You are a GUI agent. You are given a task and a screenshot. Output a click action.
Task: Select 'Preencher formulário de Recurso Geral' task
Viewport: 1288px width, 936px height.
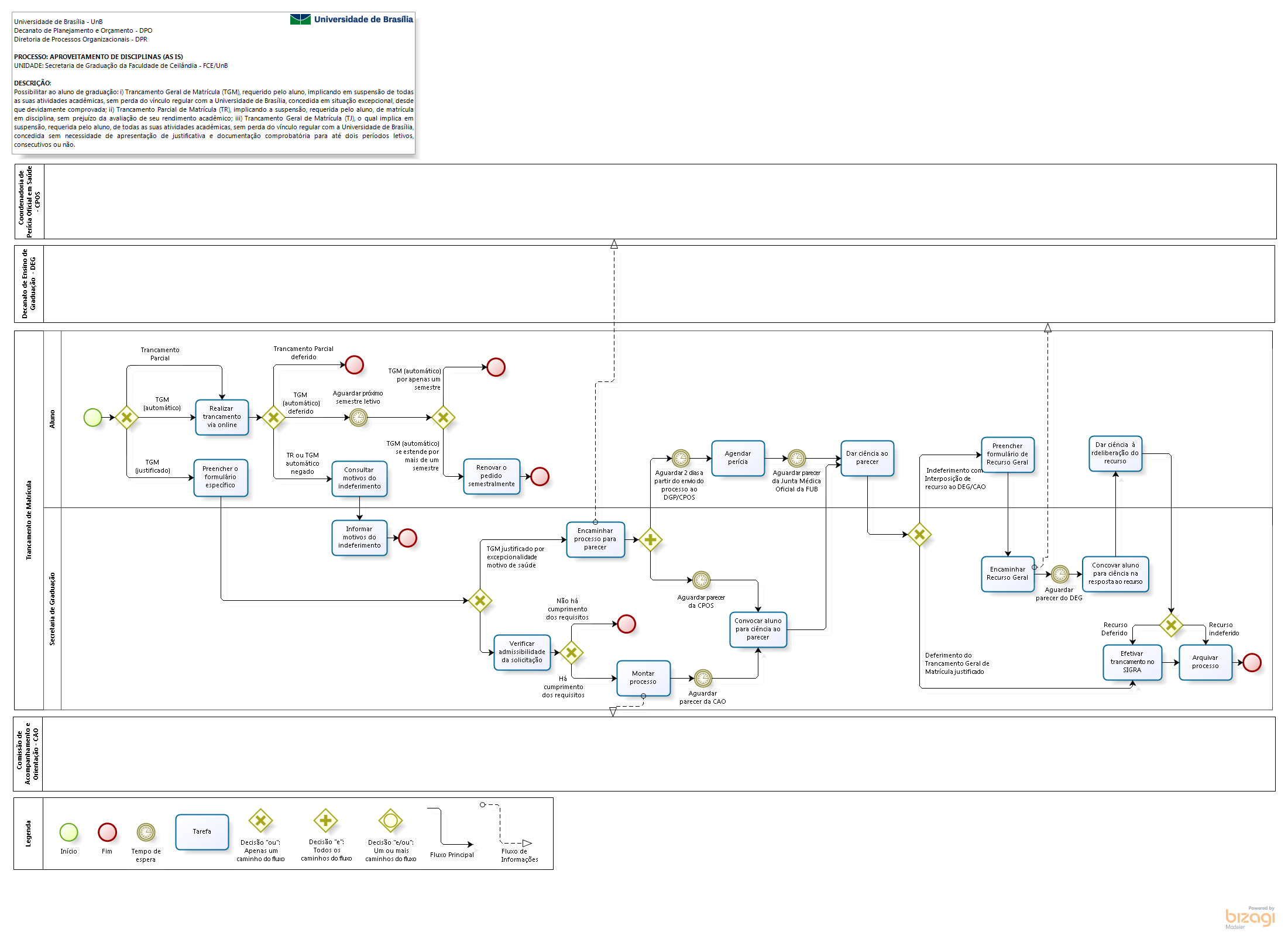(1008, 455)
